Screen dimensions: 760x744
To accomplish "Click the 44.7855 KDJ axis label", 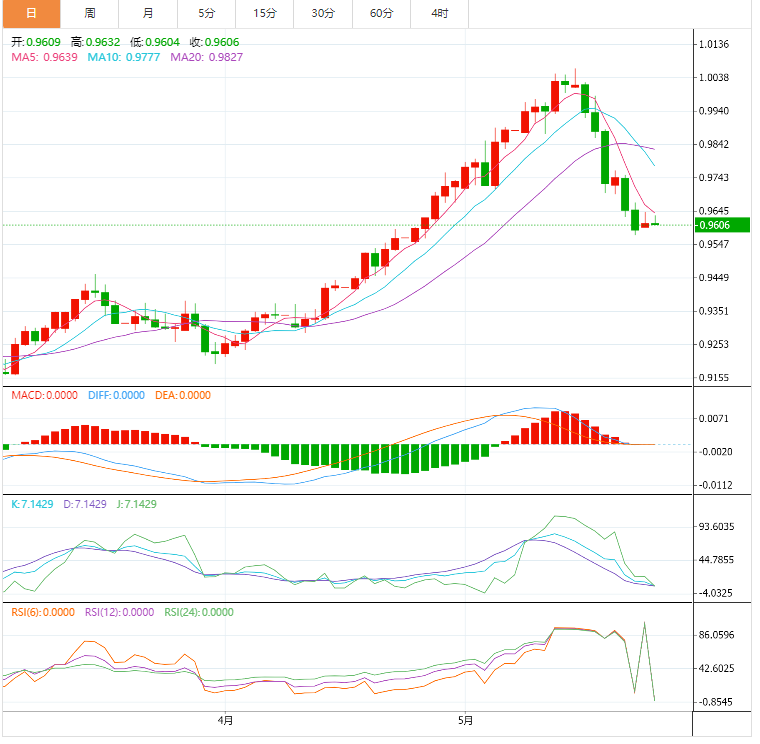I will pos(716,560).
